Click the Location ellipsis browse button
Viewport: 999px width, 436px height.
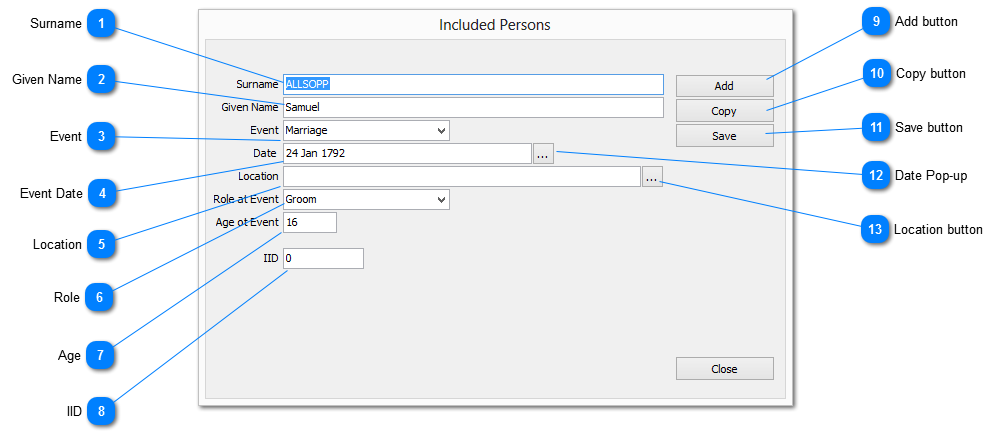click(651, 177)
